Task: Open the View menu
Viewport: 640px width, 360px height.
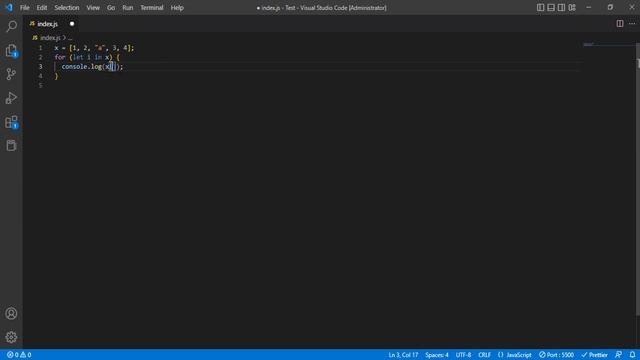Action: [x=93, y=7]
